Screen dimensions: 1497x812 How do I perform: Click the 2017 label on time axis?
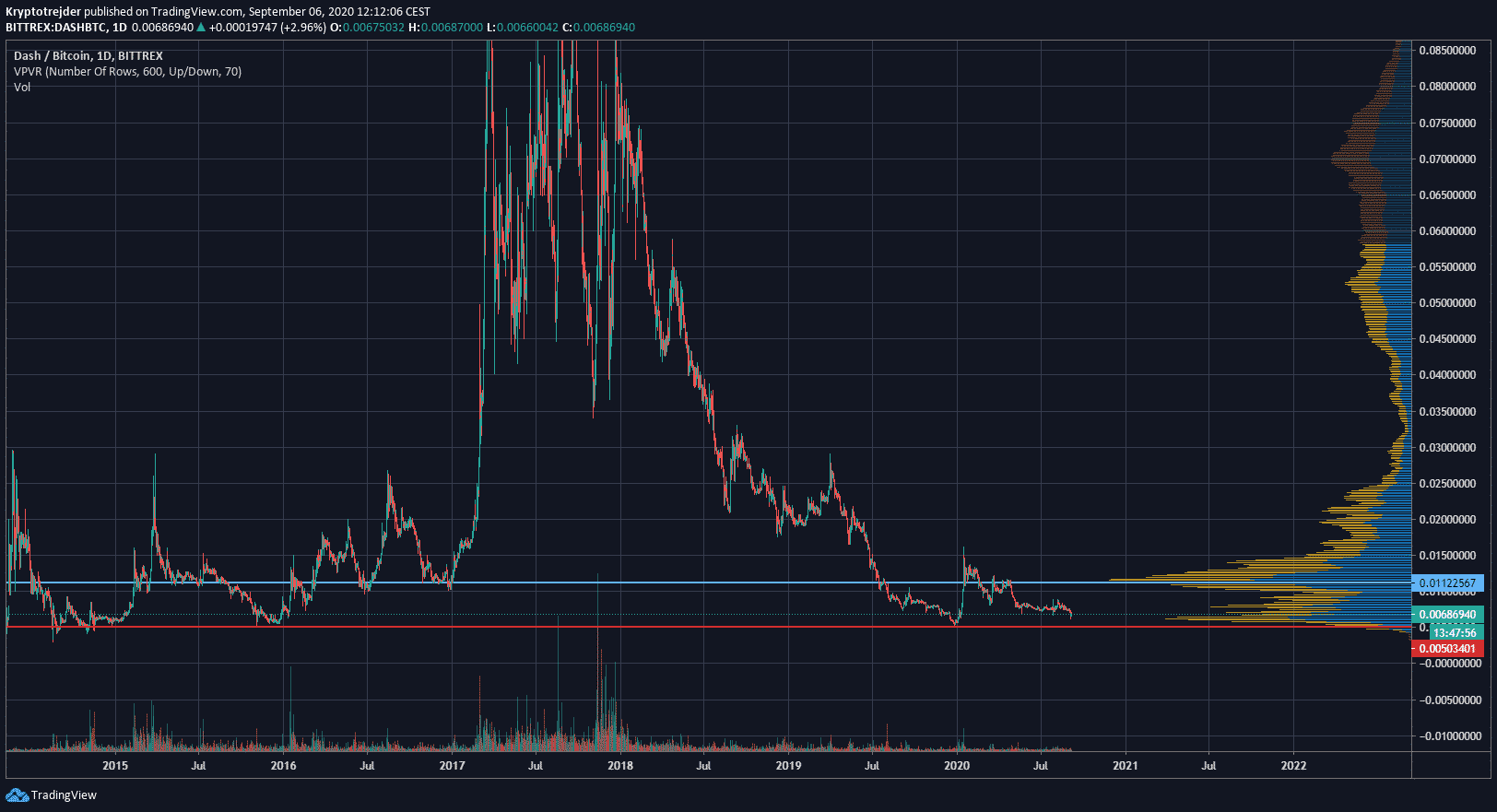pos(452,766)
